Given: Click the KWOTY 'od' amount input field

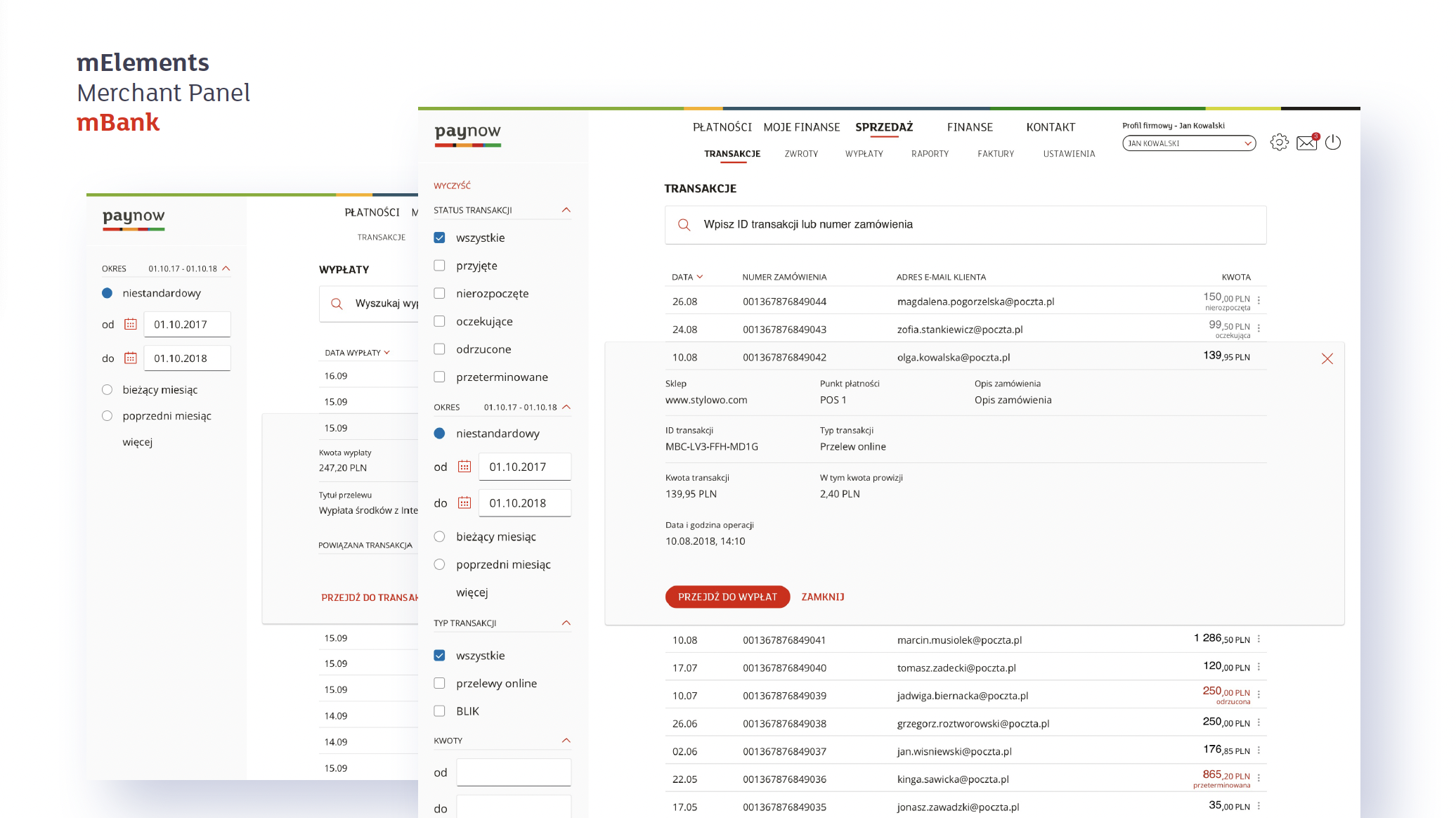Looking at the screenshot, I should (x=514, y=772).
